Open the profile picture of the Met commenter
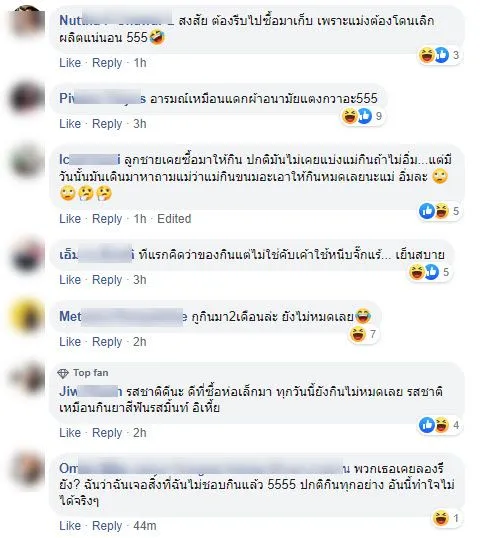The width and height of the screenshot is (497, 538). click(27, 317)
